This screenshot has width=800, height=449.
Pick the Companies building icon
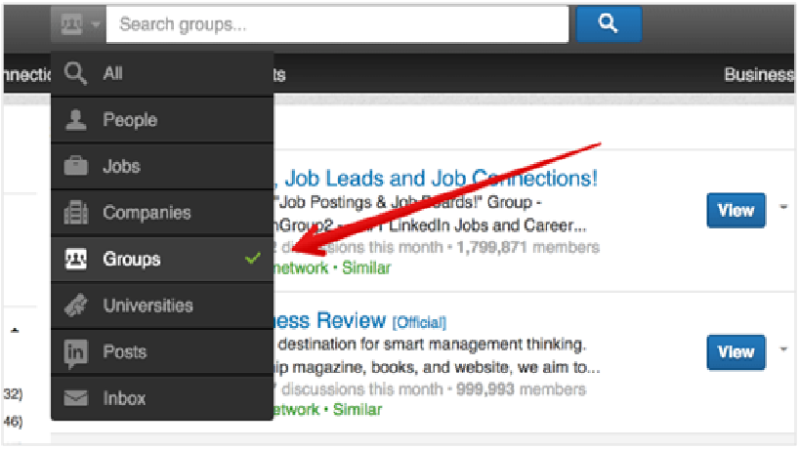tap(76, 212)
